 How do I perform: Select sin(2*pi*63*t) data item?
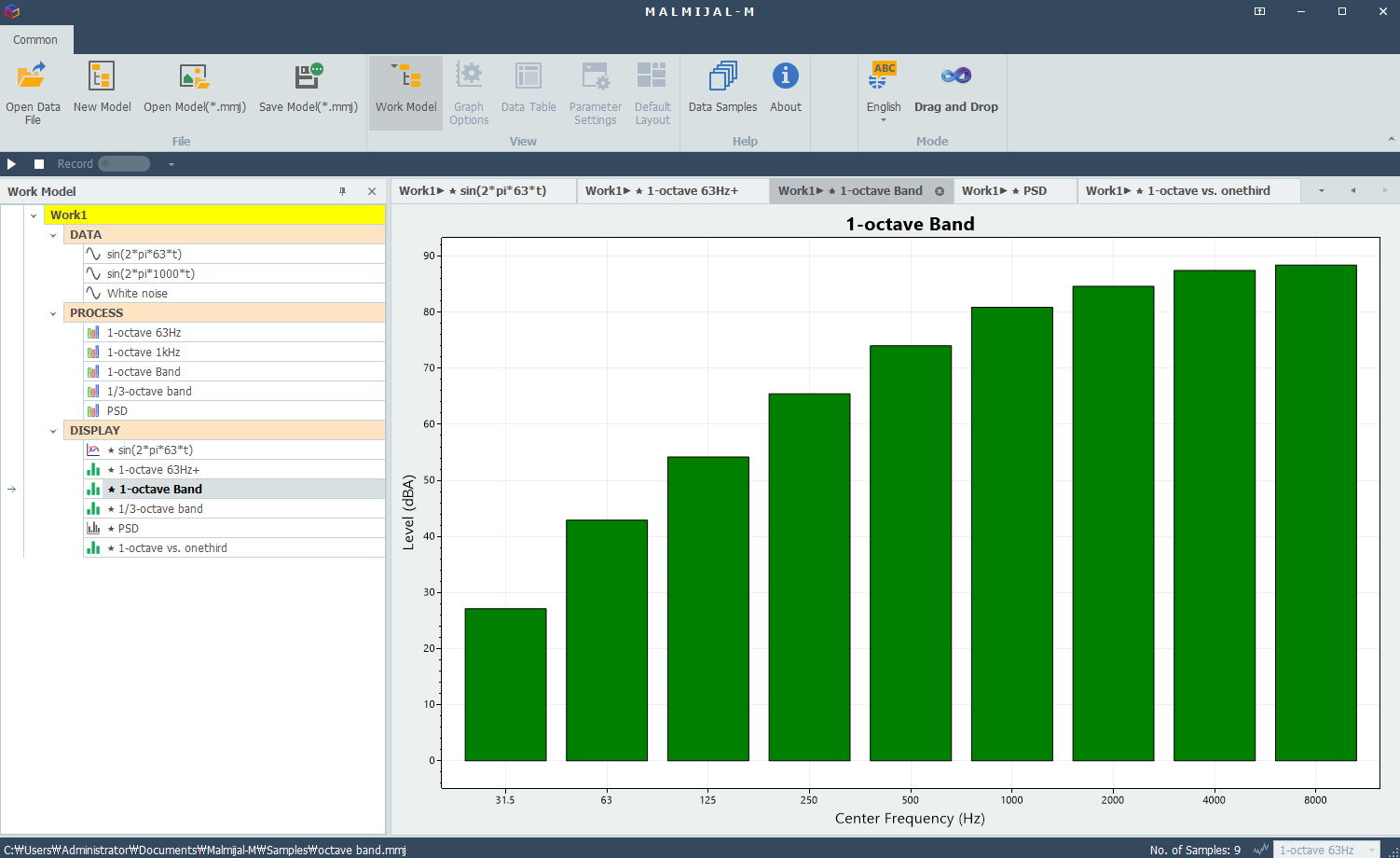(234, 254)
